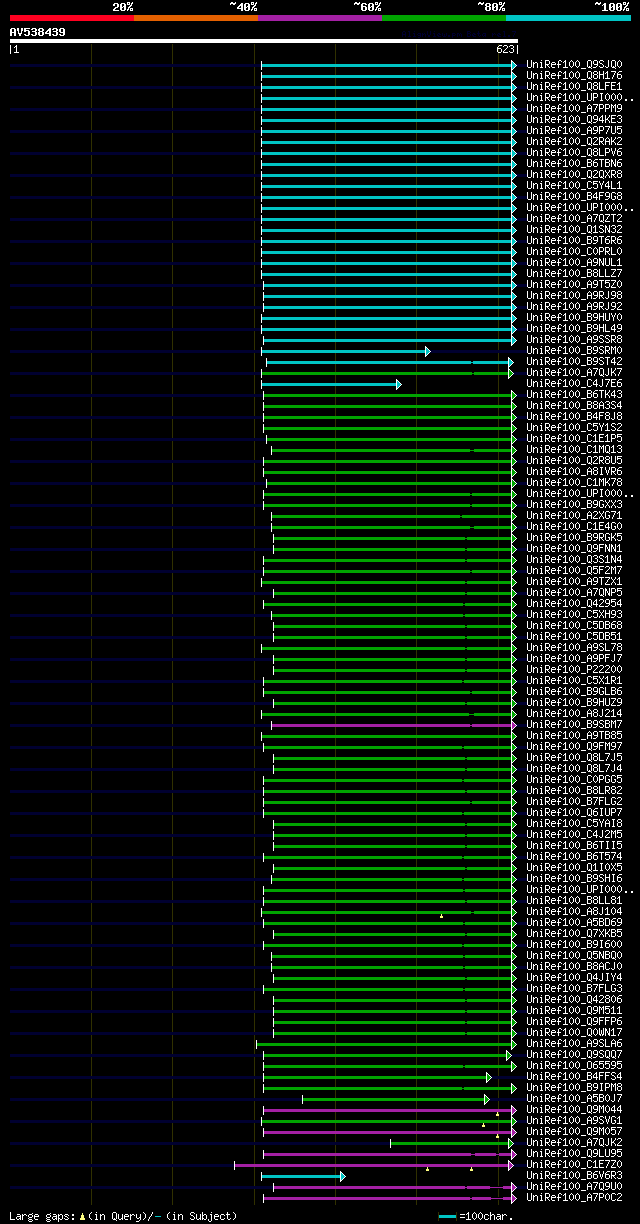This screenshot has height=1224, width=640.
Task: Select the UniRef100_O65595 label
Action: tap(574, 1066)
